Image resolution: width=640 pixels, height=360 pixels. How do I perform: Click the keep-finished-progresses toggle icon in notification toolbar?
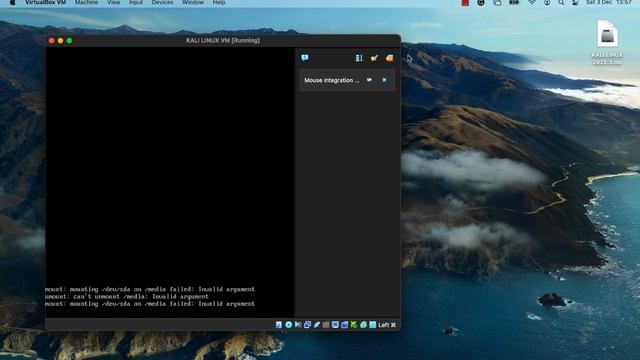(x=359, y=58)
